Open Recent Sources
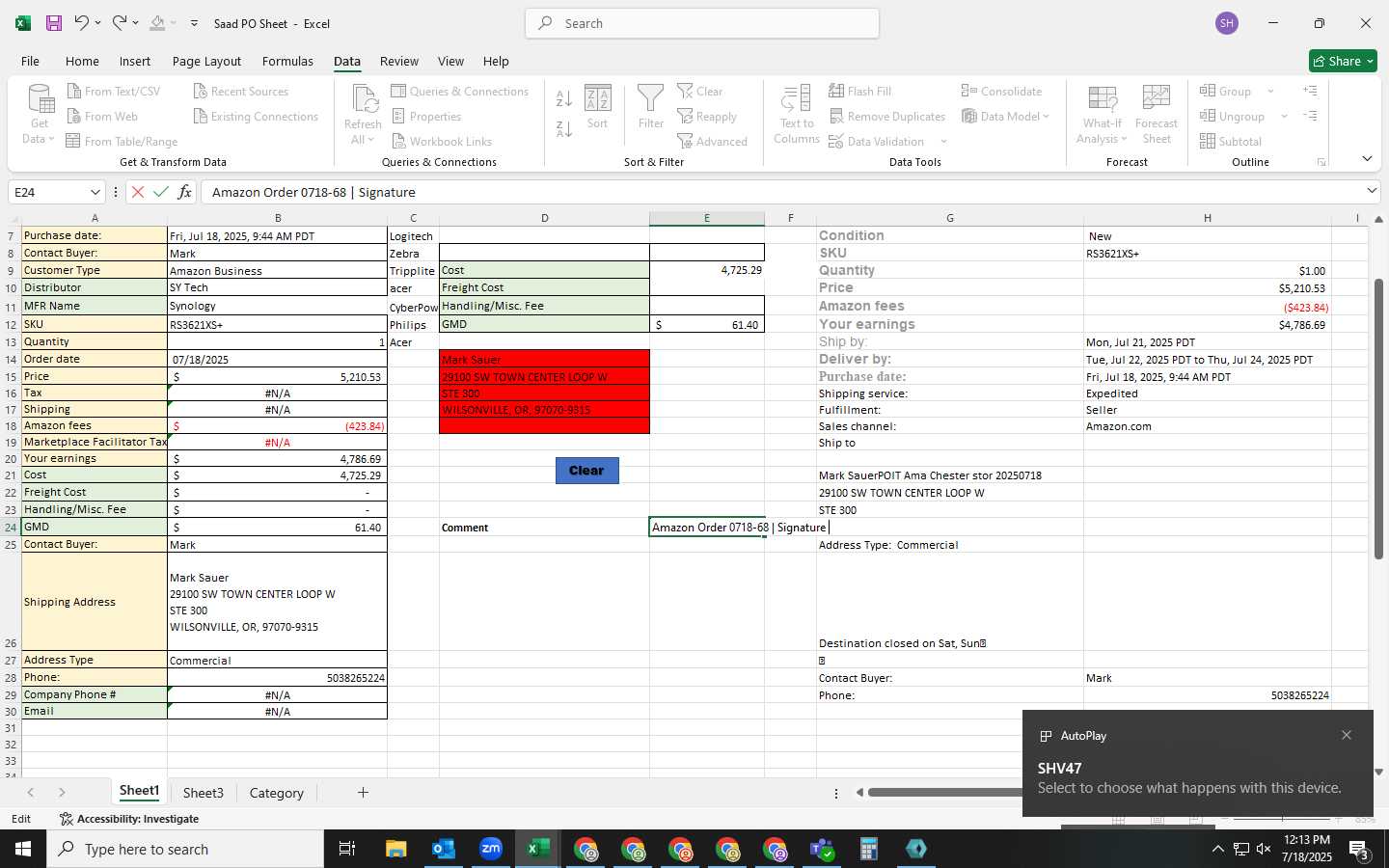Viewport: 1389px width, 868px height. (x=240, y=91)
